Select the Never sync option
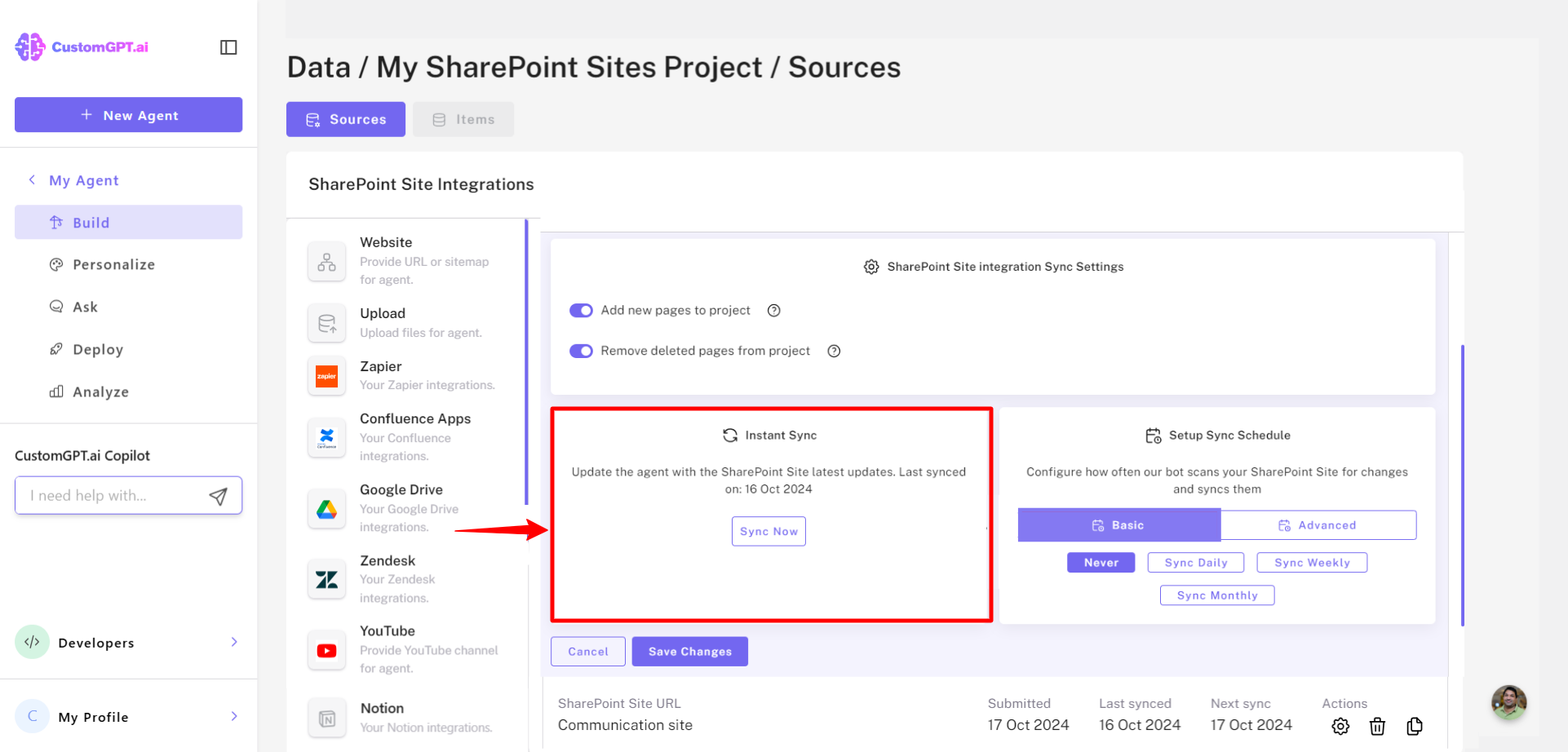This screenshot has width=1568, height=752. [x=1101, y=563]
